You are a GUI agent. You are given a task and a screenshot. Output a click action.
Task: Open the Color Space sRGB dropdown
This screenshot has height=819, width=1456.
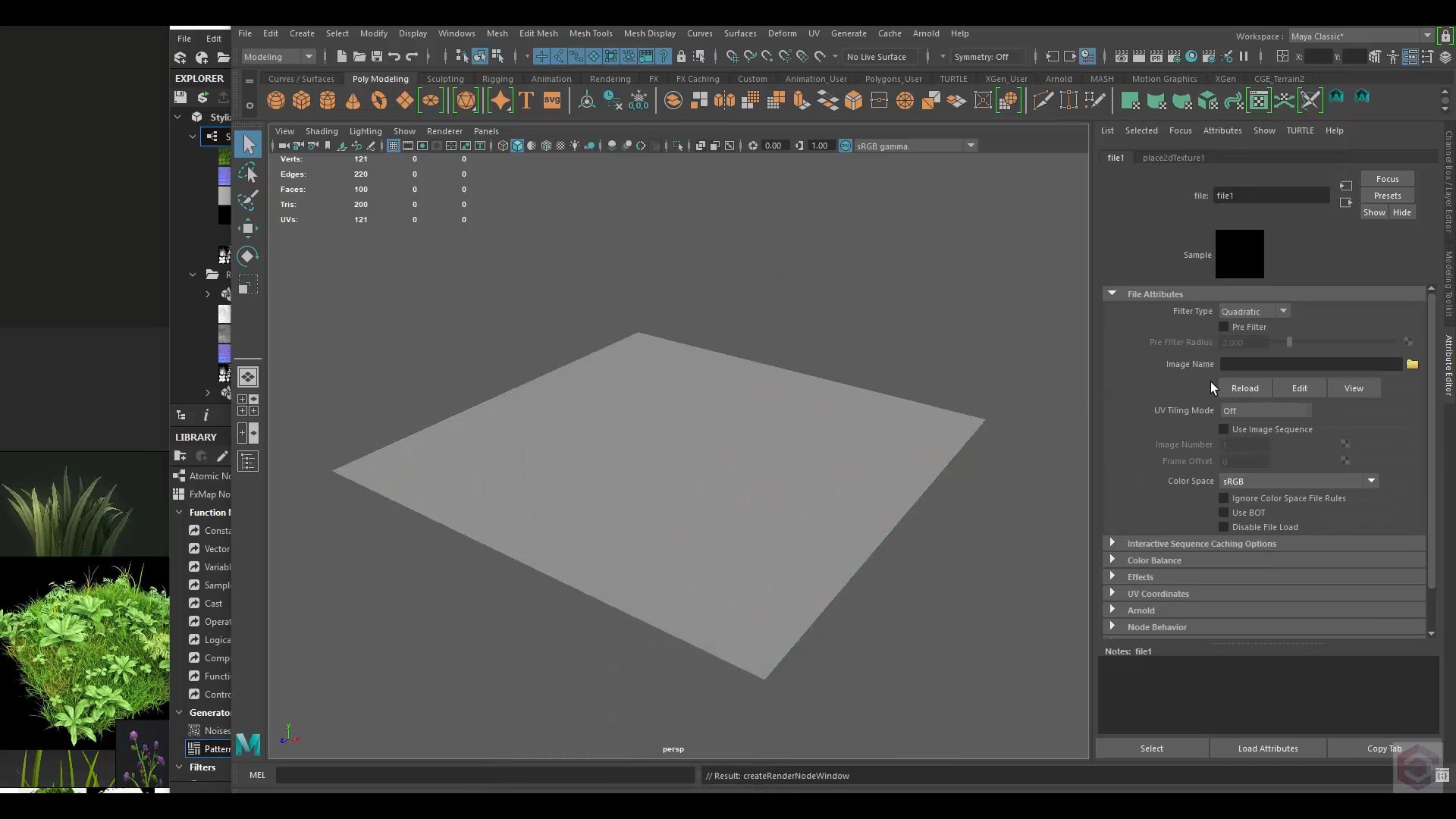coord(1298,481)
